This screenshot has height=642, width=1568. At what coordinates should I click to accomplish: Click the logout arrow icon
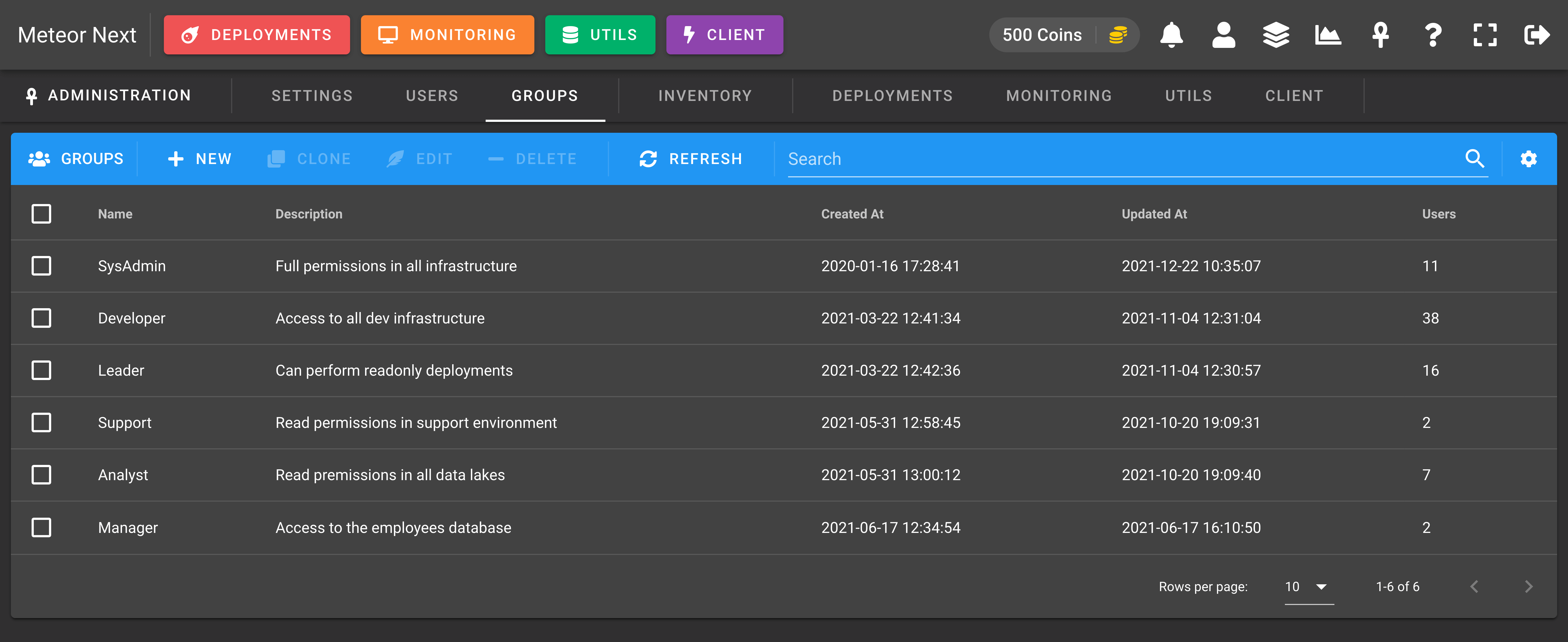click(1537, 35)
